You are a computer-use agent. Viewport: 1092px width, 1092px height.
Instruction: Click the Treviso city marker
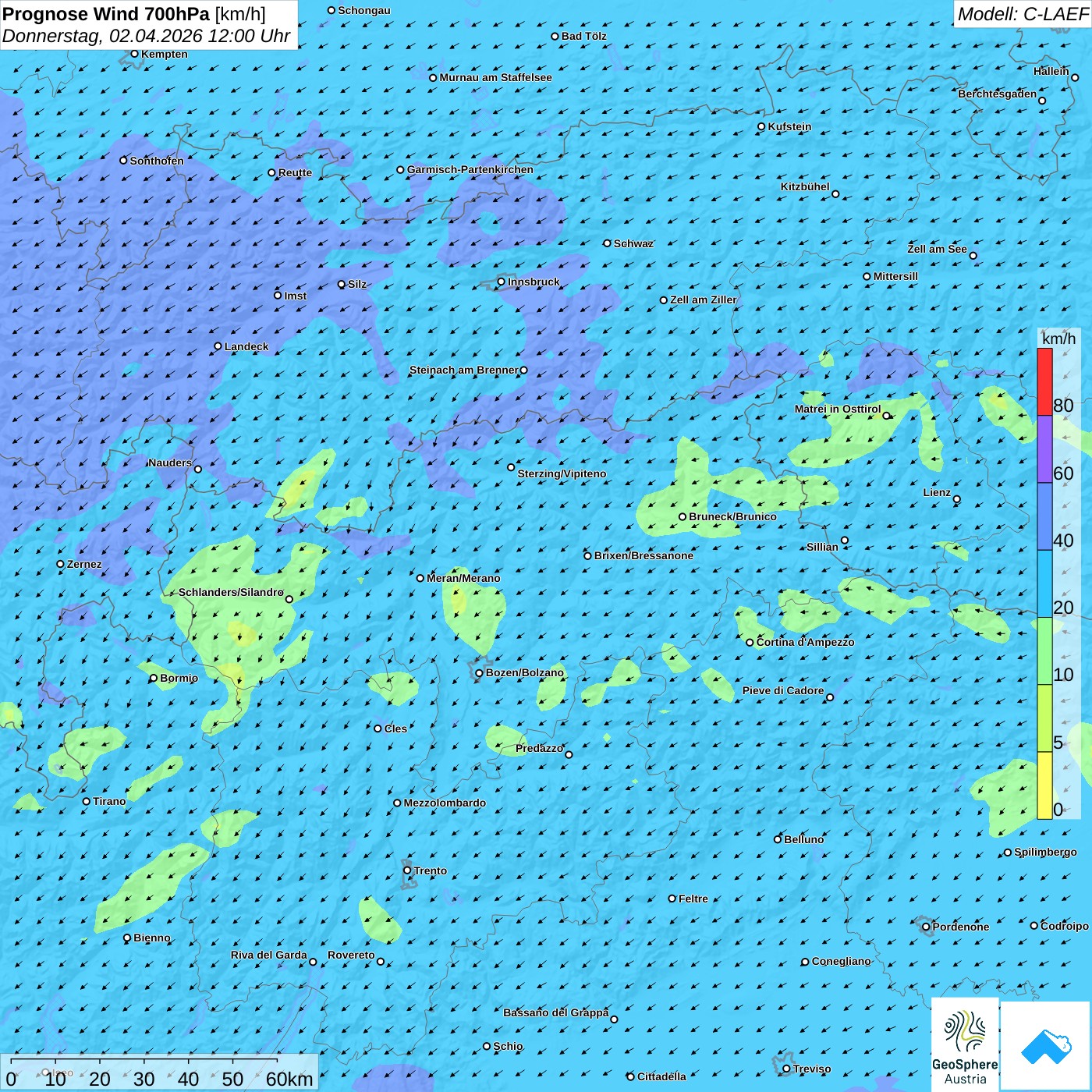[x=786, y=1069]
